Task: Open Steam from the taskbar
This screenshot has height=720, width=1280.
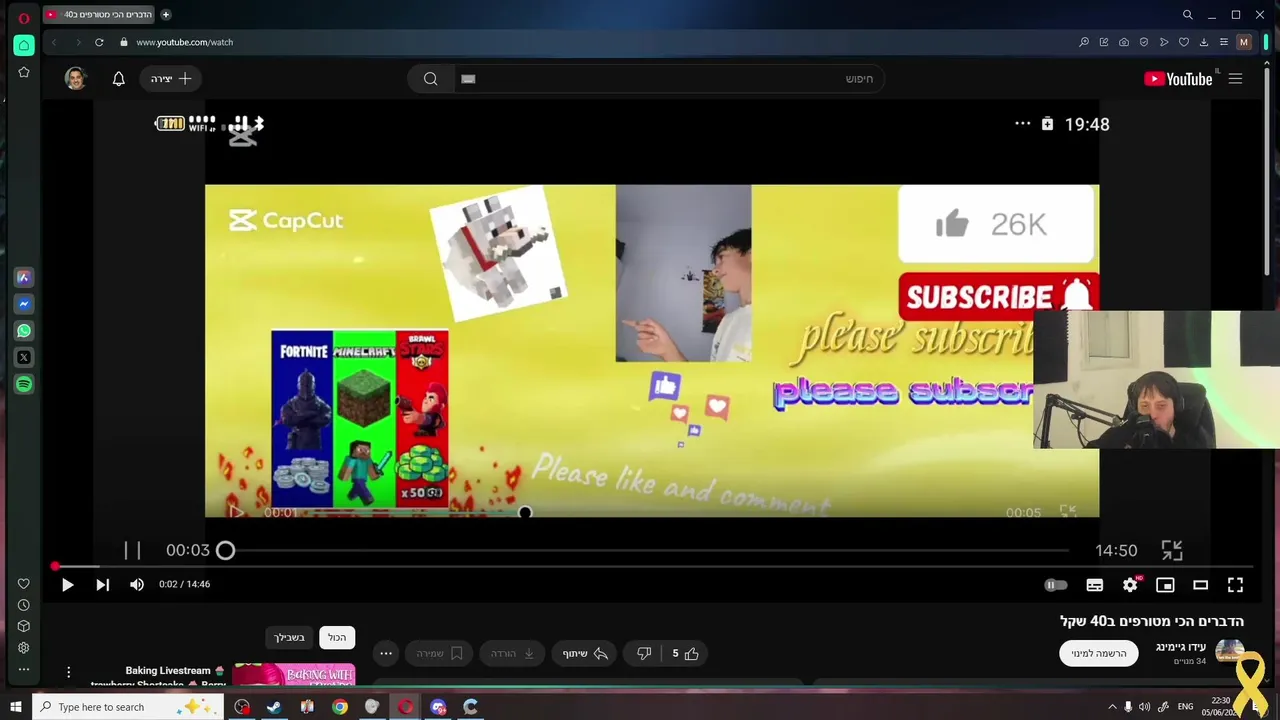Action: pyautogui.click(x=274, y=707)
